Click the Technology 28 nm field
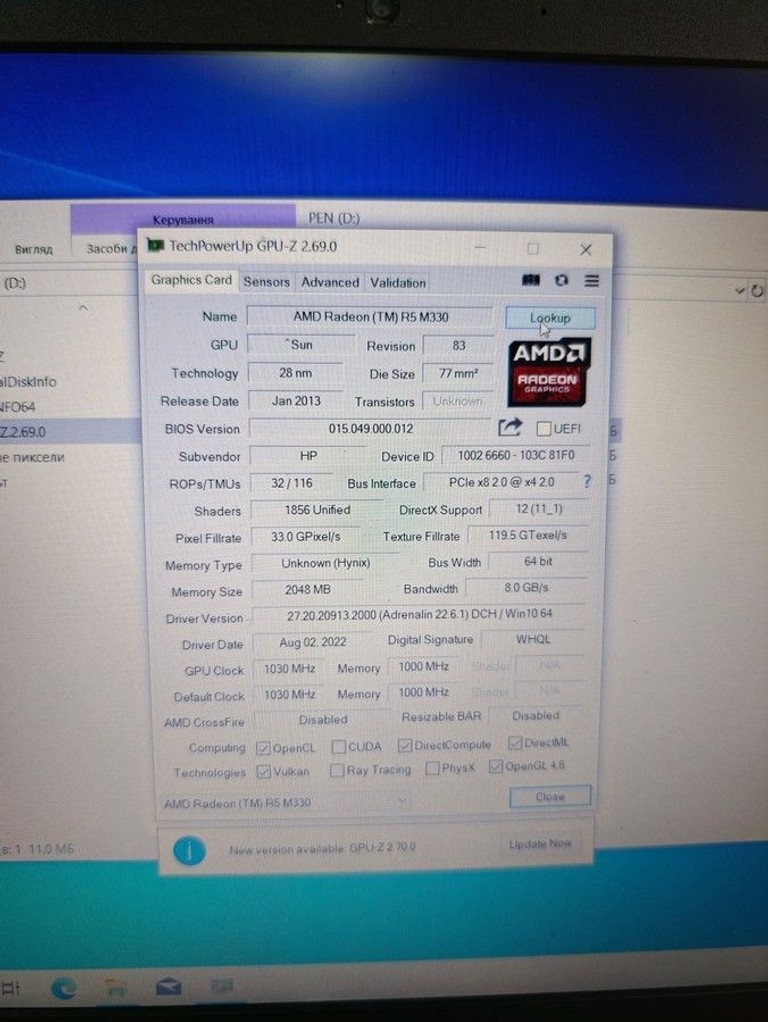Image resolution: width=768 pixels, height=1022 pixels. pyautogui.click(x=295, y=373)
